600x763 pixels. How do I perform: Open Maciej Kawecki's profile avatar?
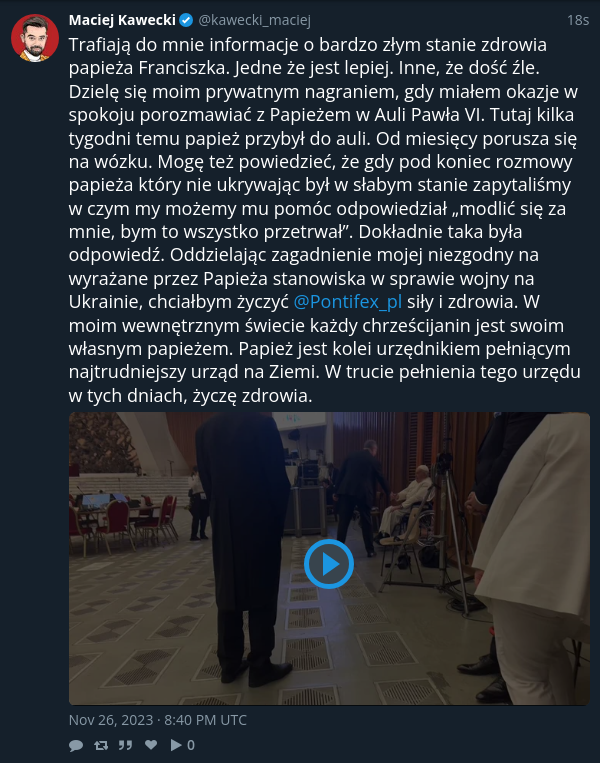click(x=35, y=38)
